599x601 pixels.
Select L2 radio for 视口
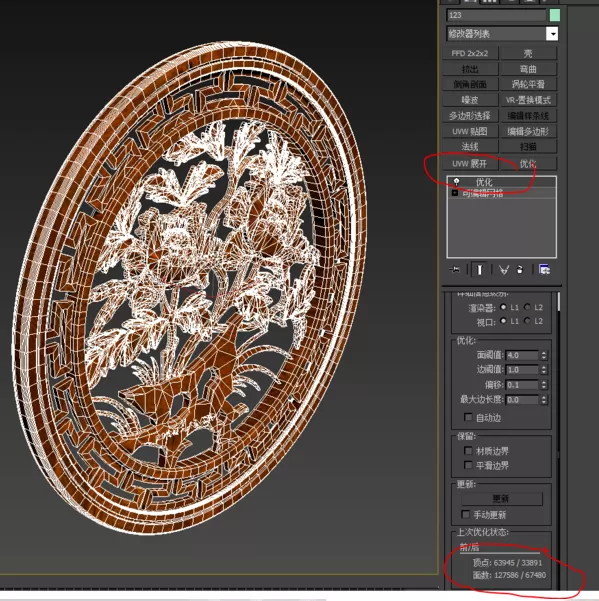(x=527, y=321)
